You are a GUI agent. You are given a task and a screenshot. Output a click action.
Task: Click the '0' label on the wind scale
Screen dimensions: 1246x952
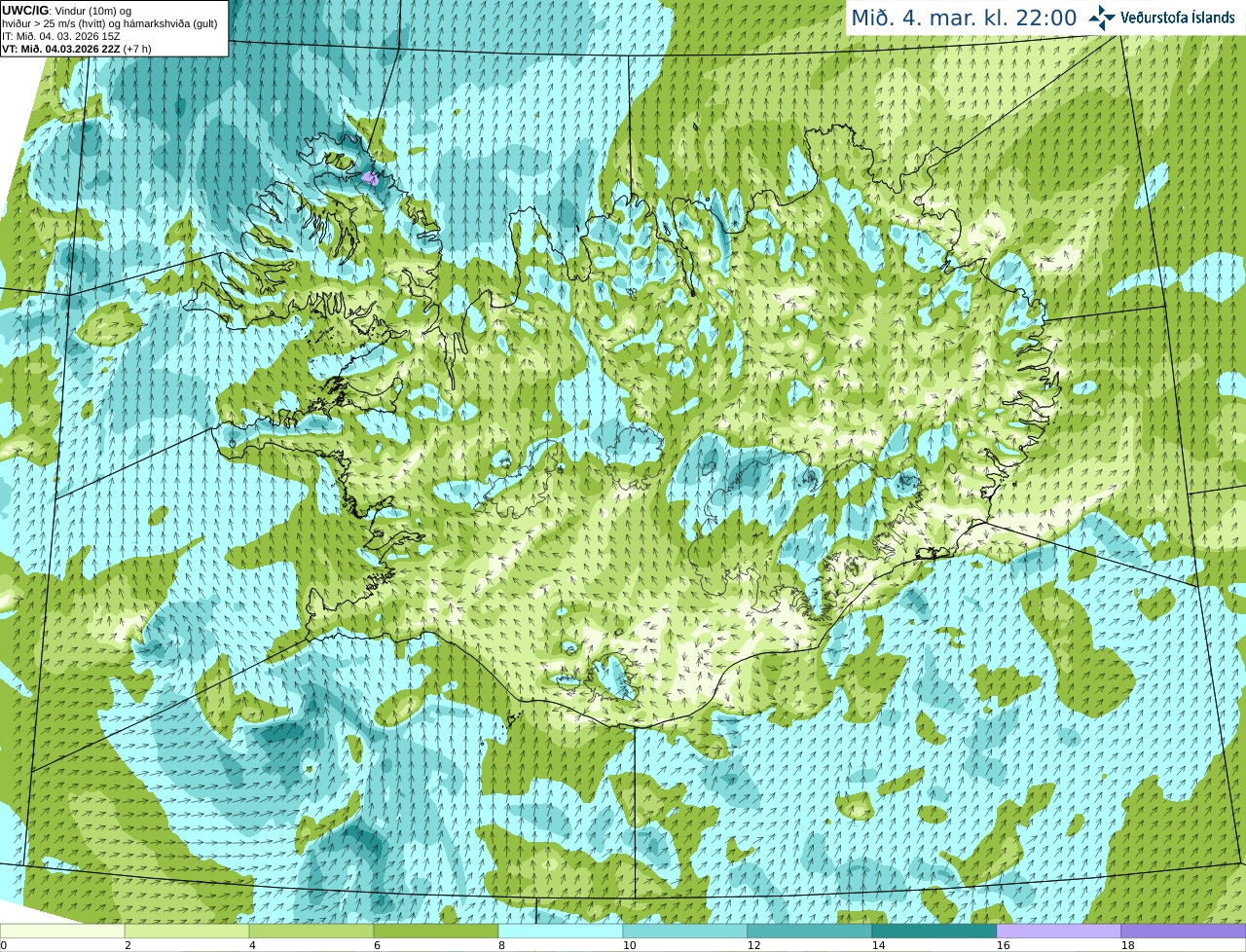[x=4, y=945]
